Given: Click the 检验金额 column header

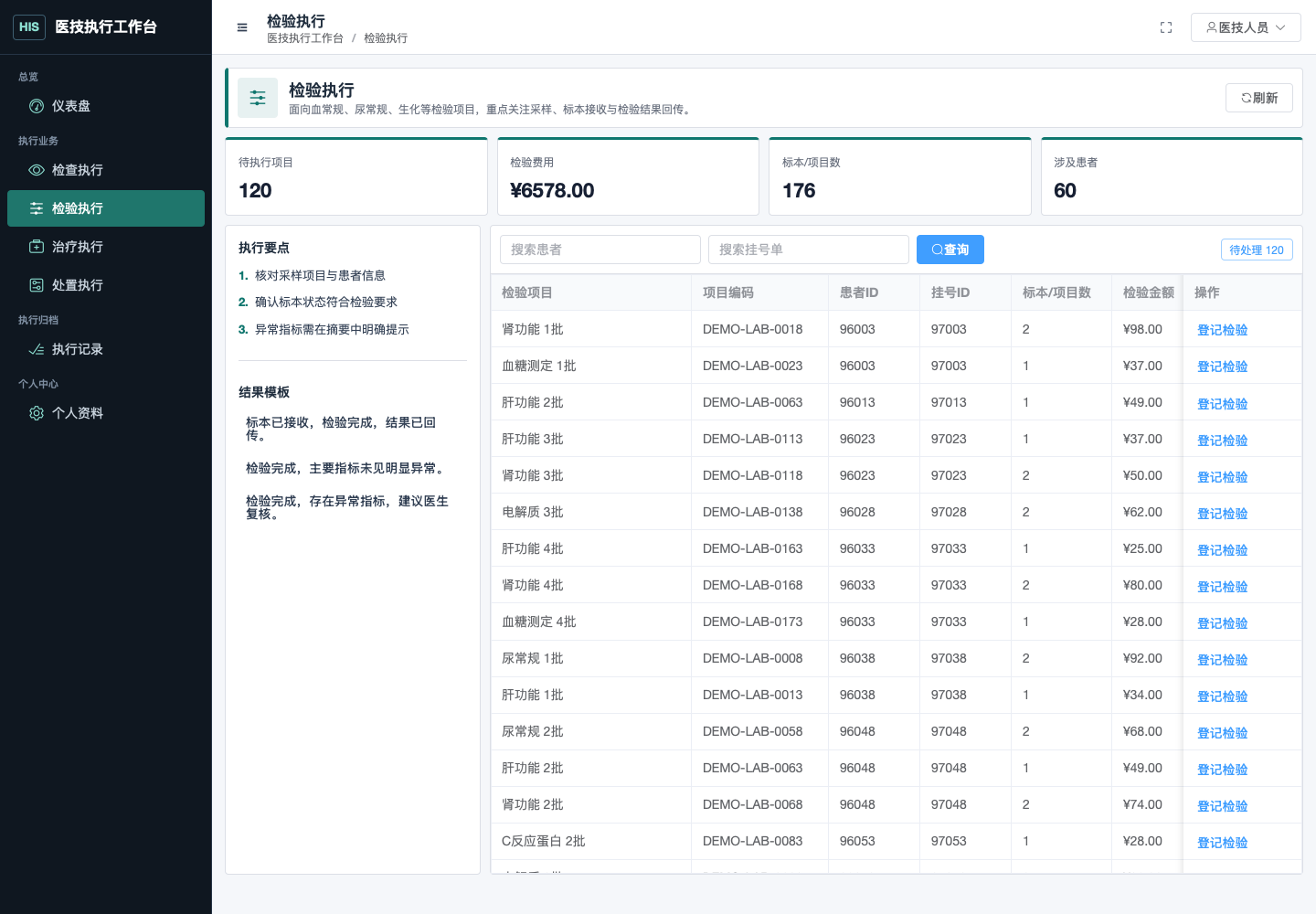Looking at the screenshot, I should coord(1148,292).
